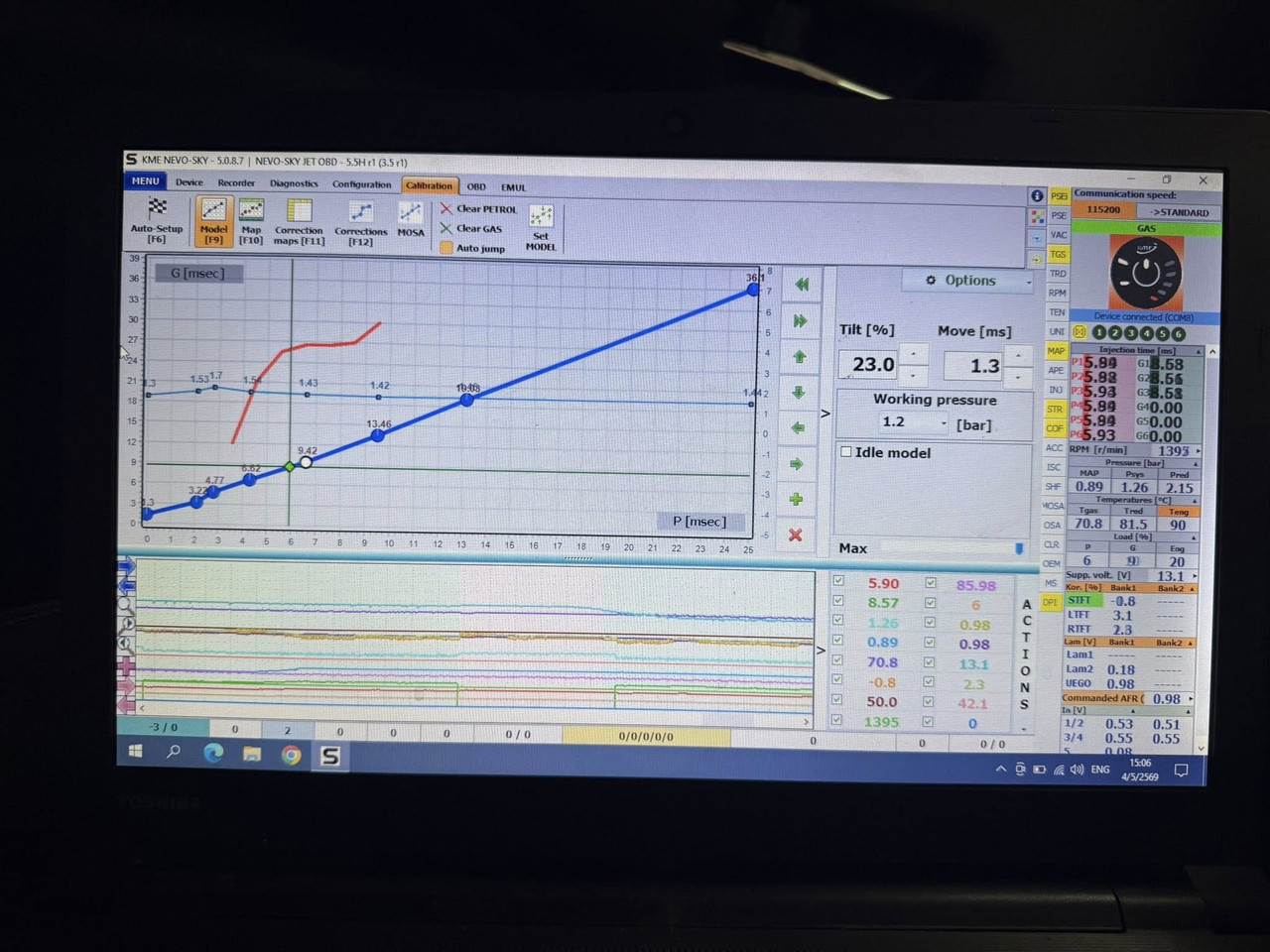Image resolution: width=1270 pixels, height=952 pixels.
Task: Click Clear GAS
Action: coord(472,228)
